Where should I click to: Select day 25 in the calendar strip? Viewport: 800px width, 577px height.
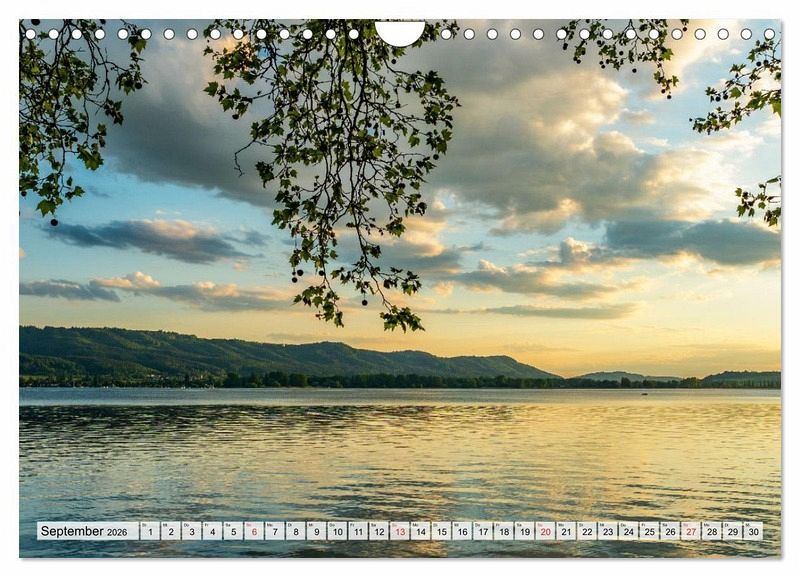(650, 531)
